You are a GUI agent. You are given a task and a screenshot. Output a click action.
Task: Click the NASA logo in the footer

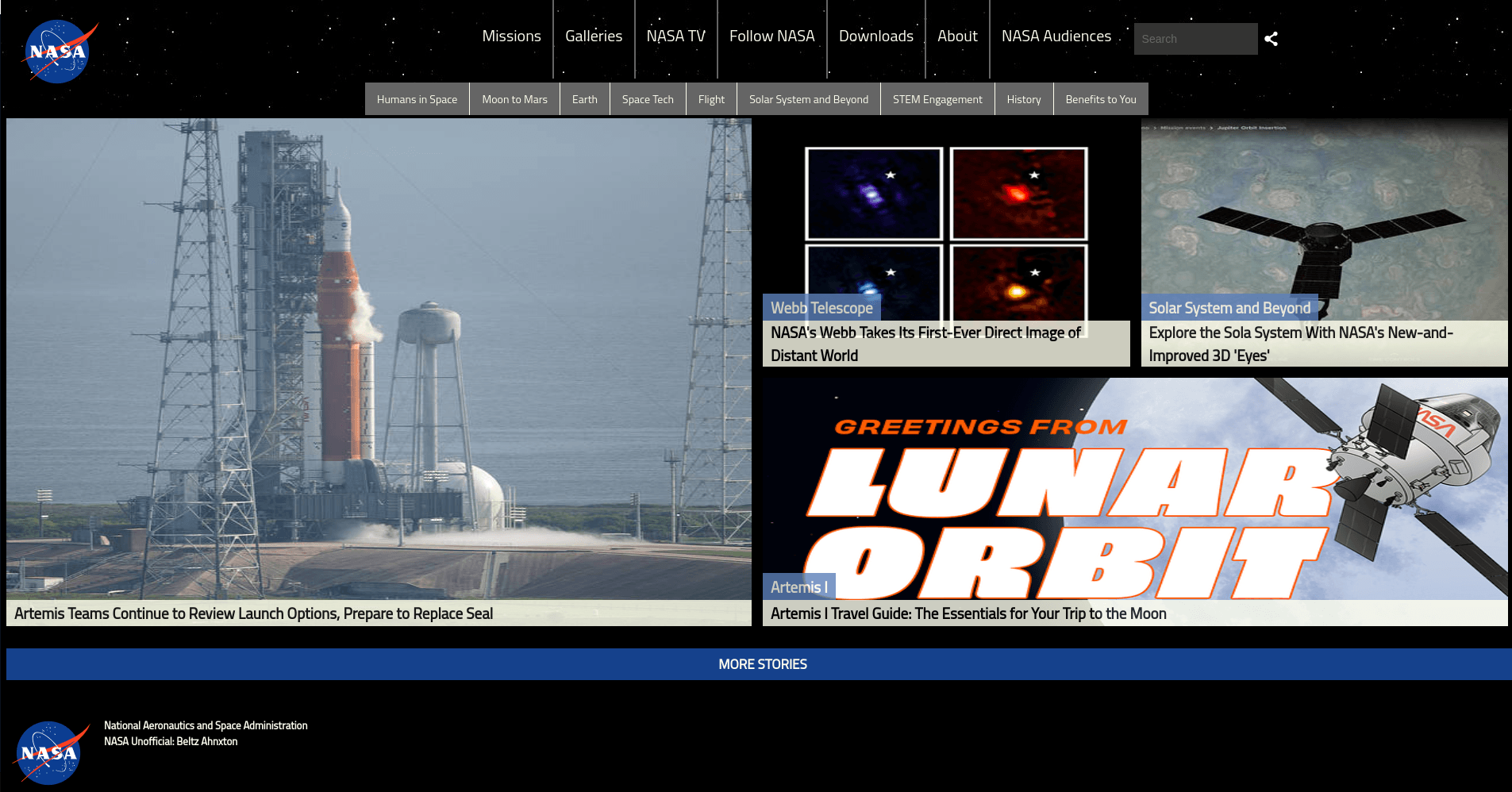pyautogui.click(x=52, y=753)
